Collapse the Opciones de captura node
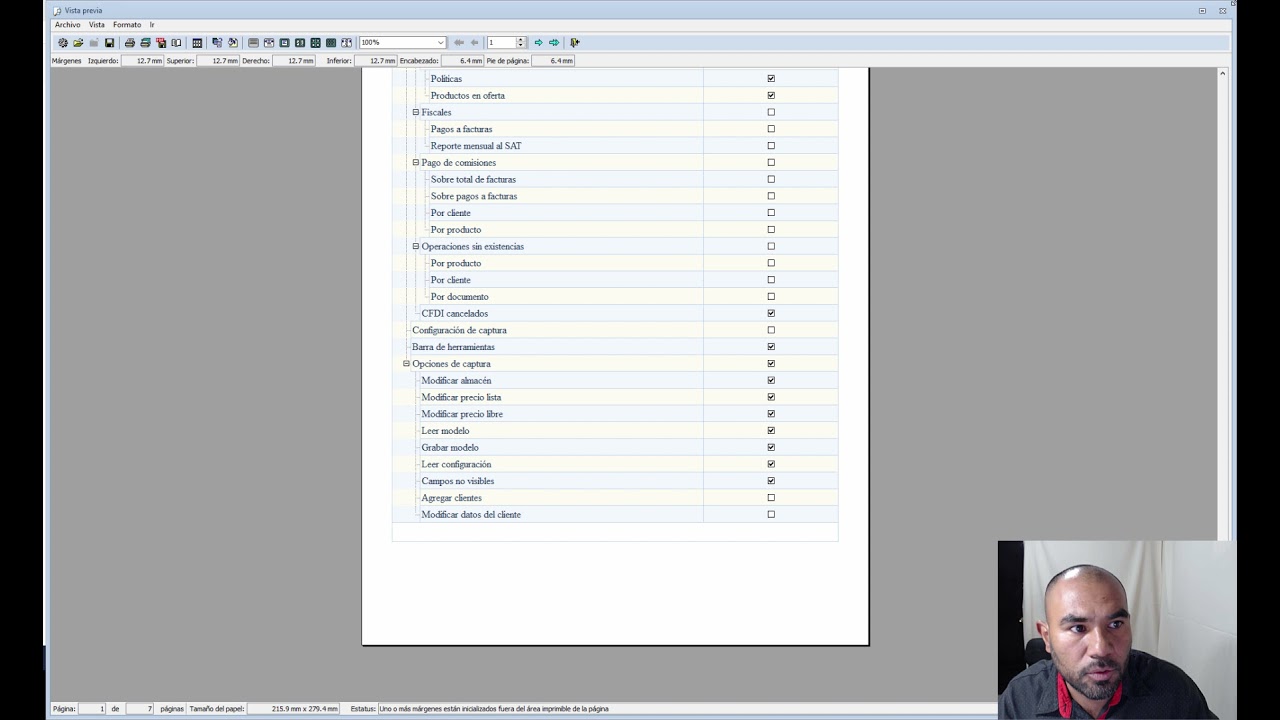 (x=406, y=363)
